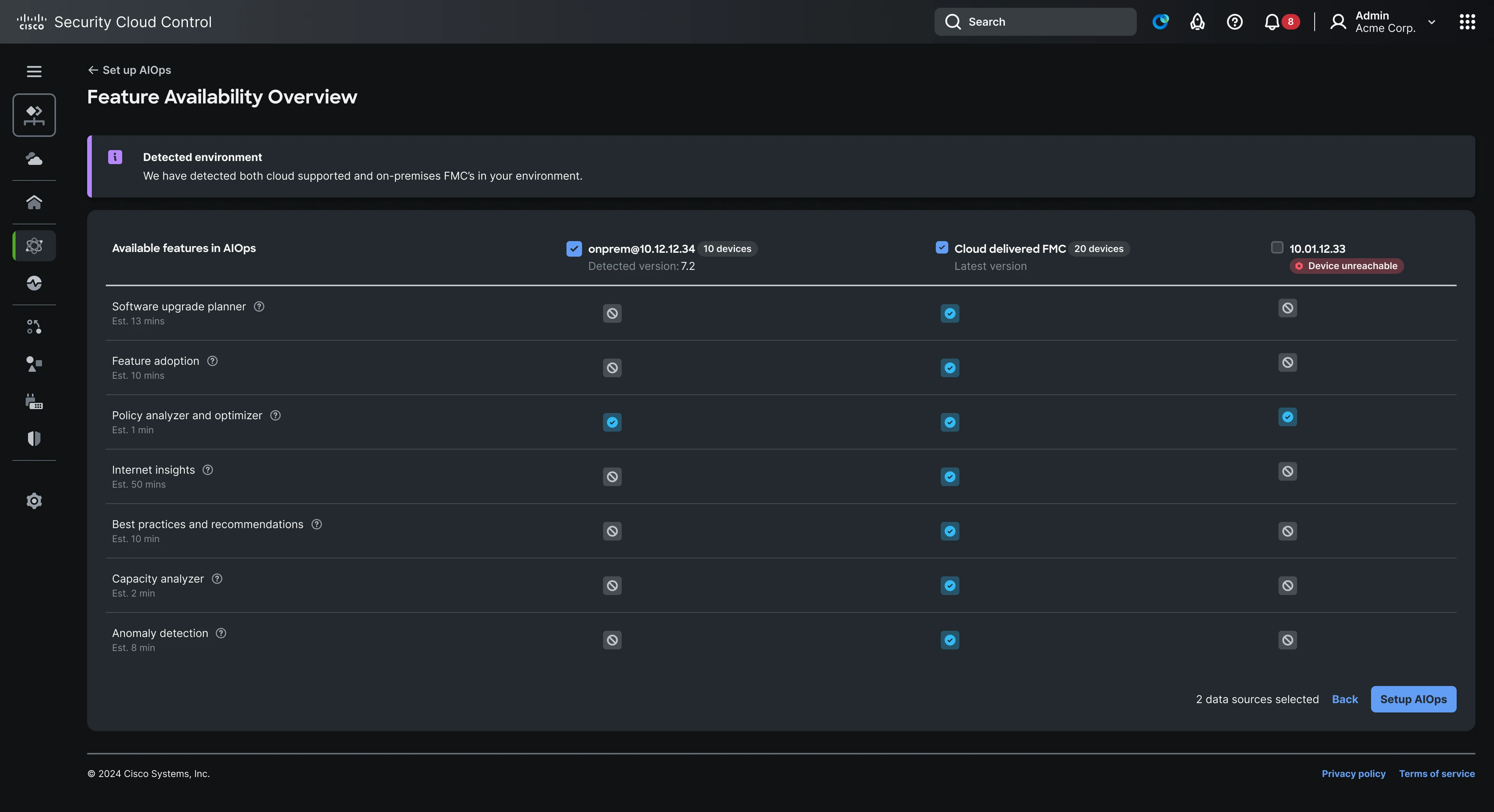Image resolution: width=1494 pixels, height=812 pixels.
Task: Click the 2 data sources selected text
Action: pyautogui.click(x=1257, y=700)
